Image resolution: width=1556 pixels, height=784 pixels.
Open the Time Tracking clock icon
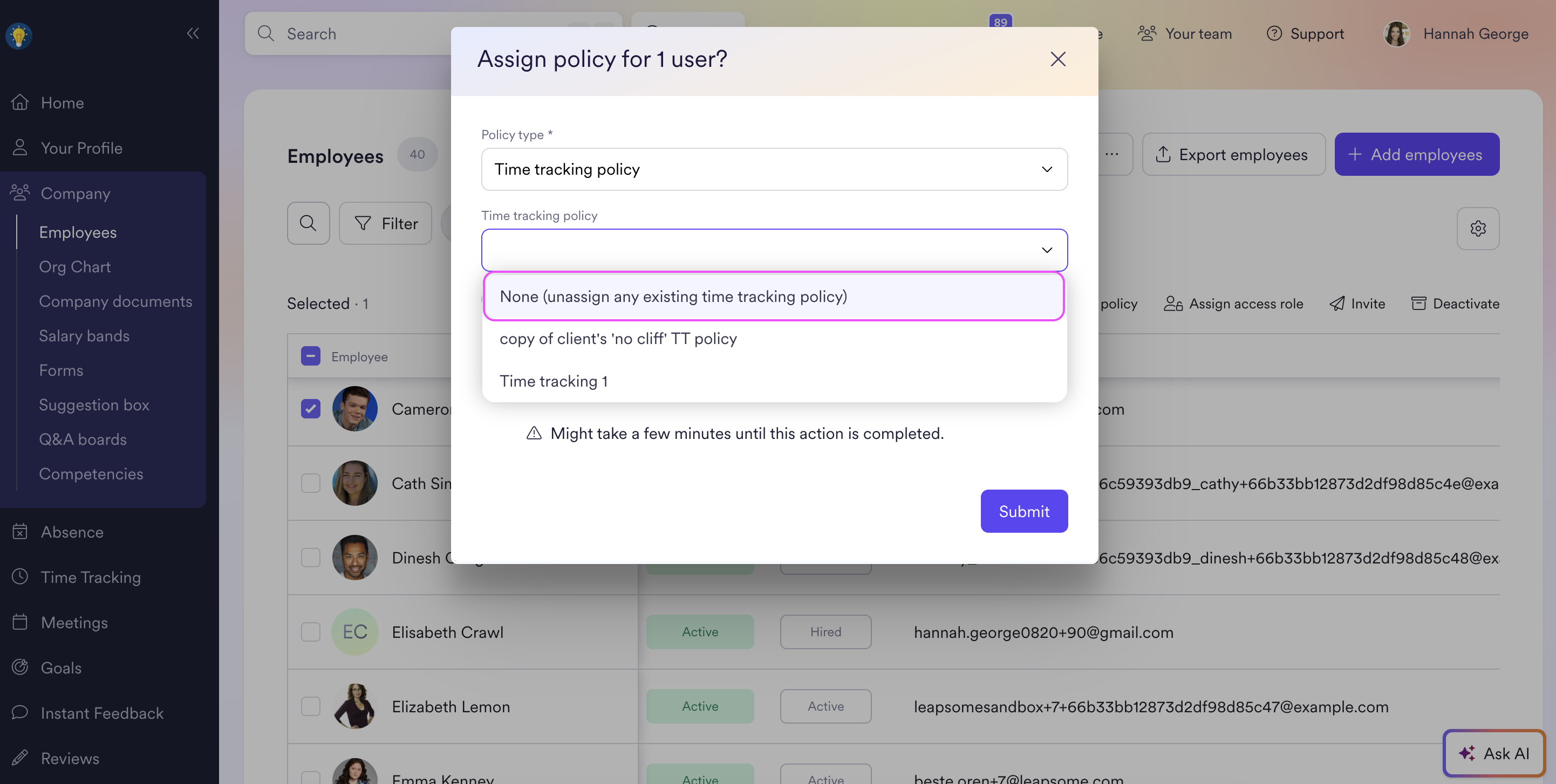[x=20, y=576]
